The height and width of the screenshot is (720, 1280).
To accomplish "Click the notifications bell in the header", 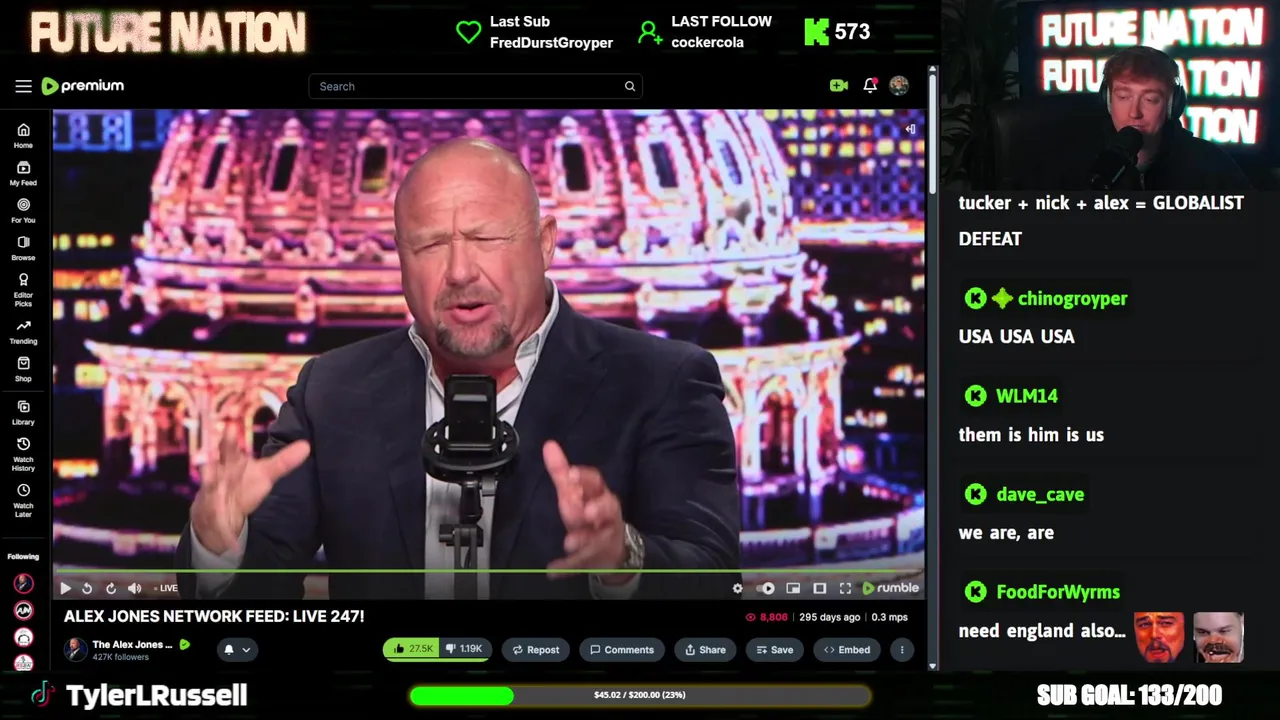I will click(870, 86).
